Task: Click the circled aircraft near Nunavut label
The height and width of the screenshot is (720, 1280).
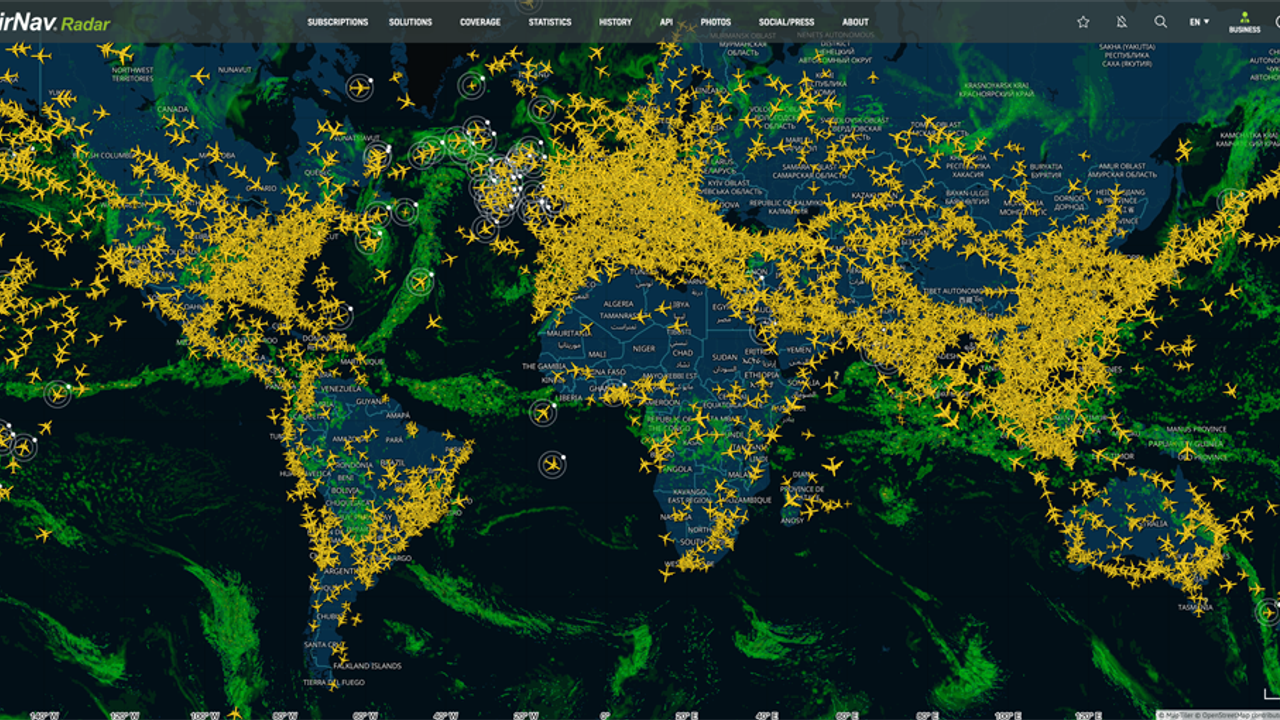Action: pyautogui.click(x=359, y=88)
